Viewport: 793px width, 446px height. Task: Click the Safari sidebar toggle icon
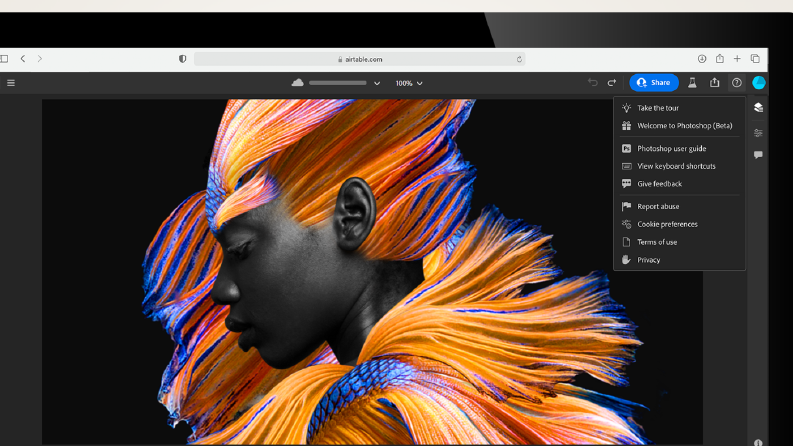4,59
